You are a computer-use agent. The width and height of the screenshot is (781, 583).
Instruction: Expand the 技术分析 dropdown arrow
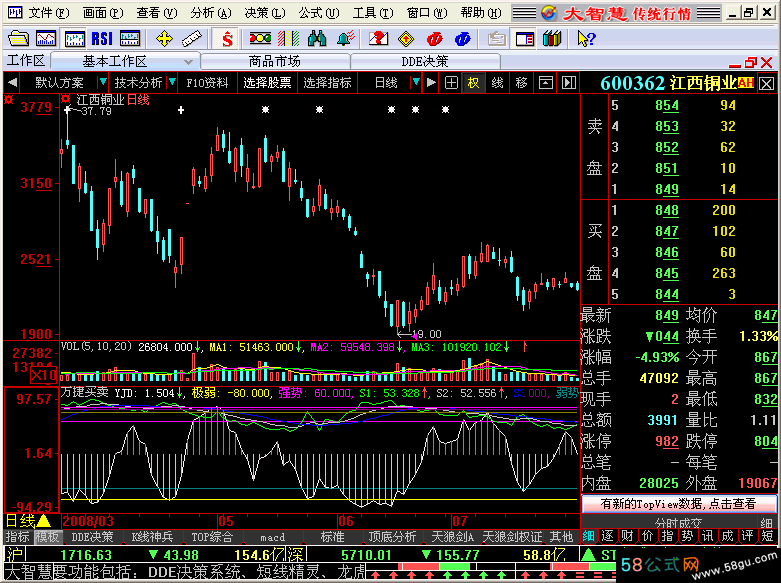[x=172, y=82]
